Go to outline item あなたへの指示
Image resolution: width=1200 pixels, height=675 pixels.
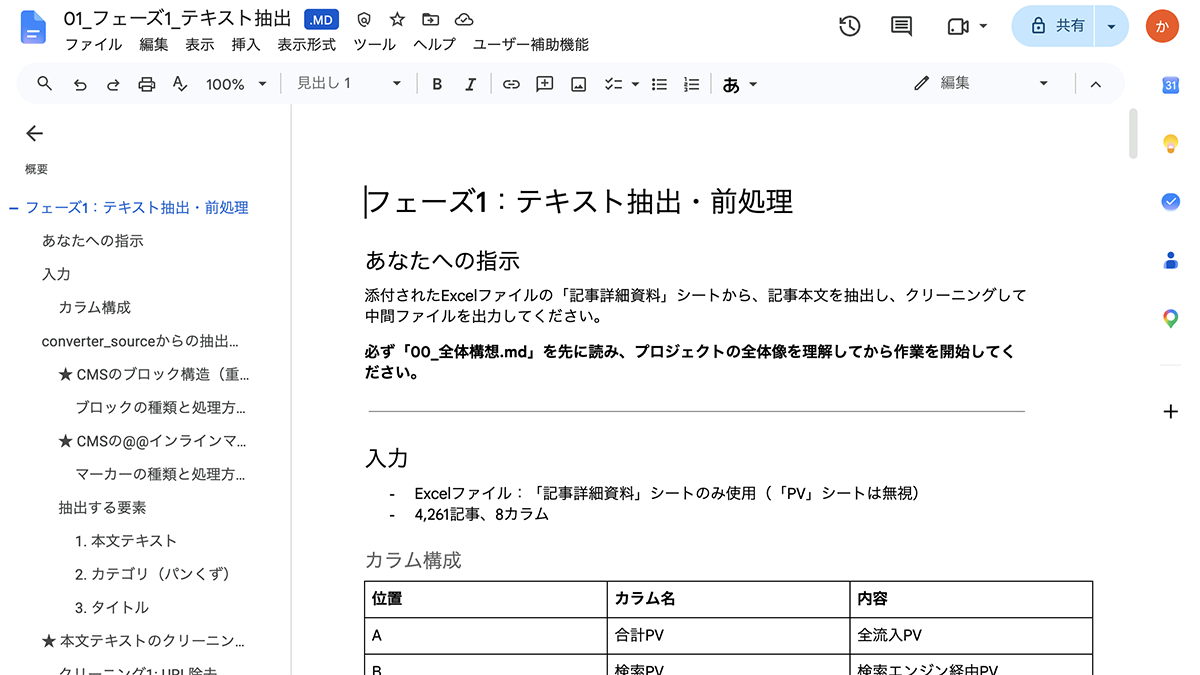(x=93, y=241)
